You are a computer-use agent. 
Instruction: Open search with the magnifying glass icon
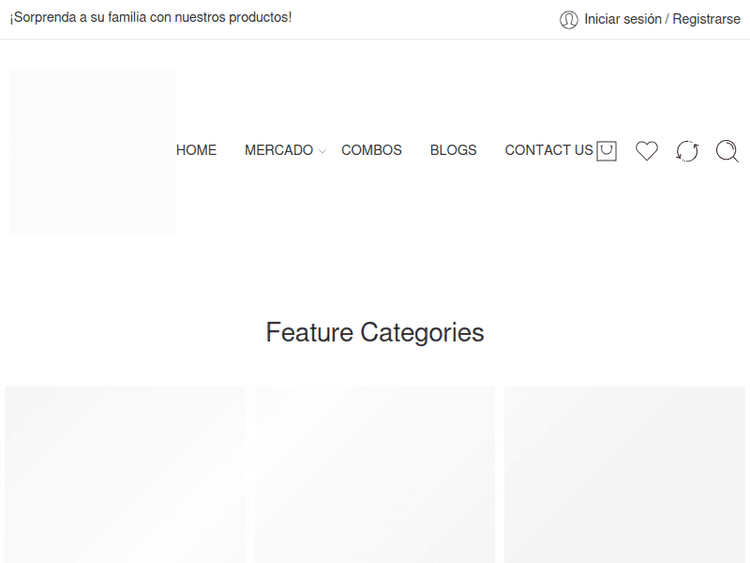[727, 151]
